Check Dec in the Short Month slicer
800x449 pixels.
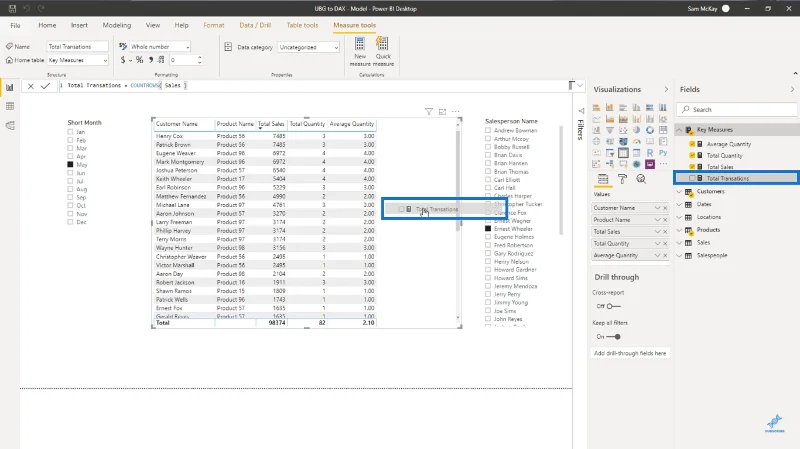point(70,222)
